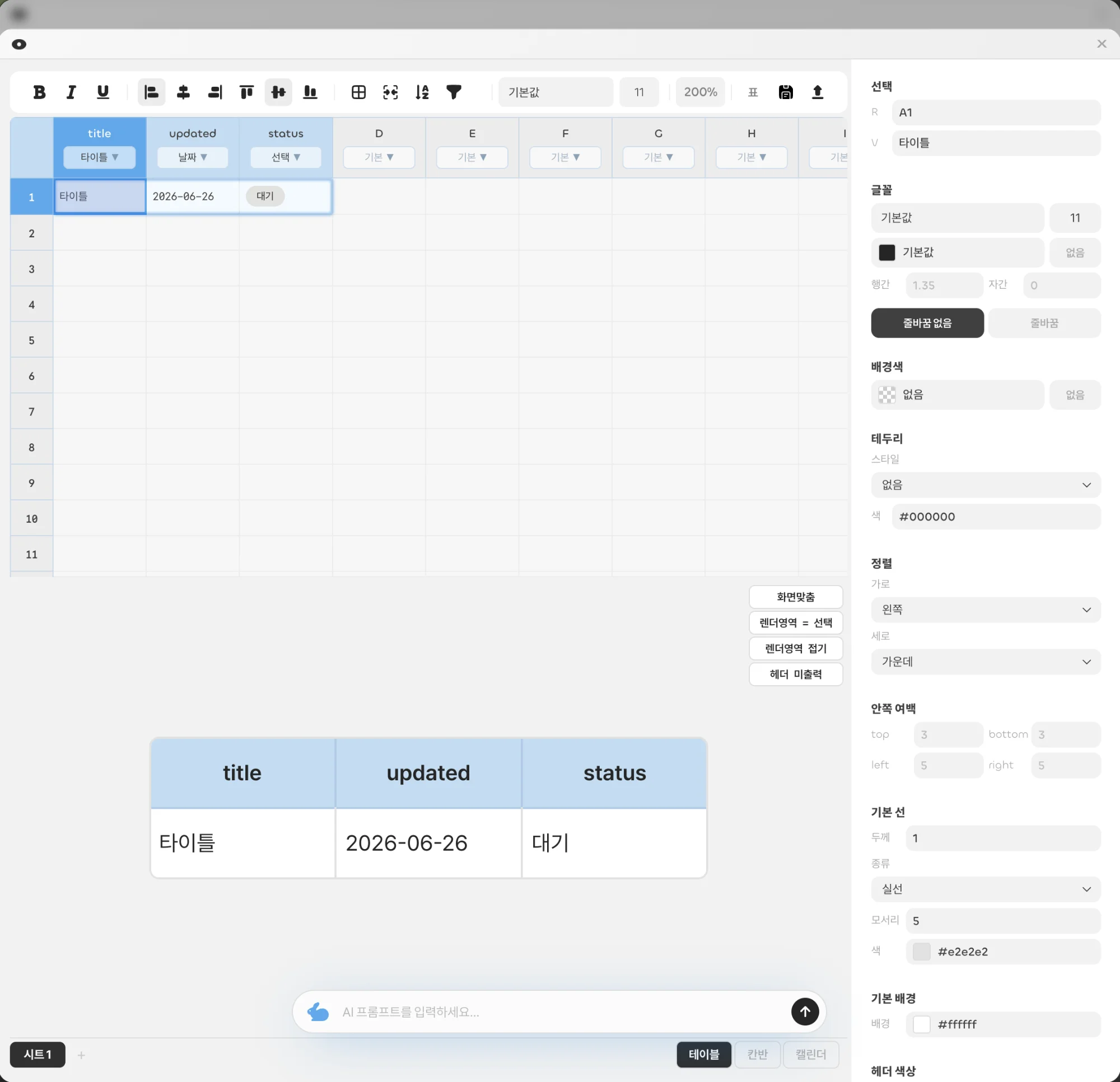Select the 줄바꿈 없음 no-wrap option
The image size is (1120, 1082).
pos(927,323)
